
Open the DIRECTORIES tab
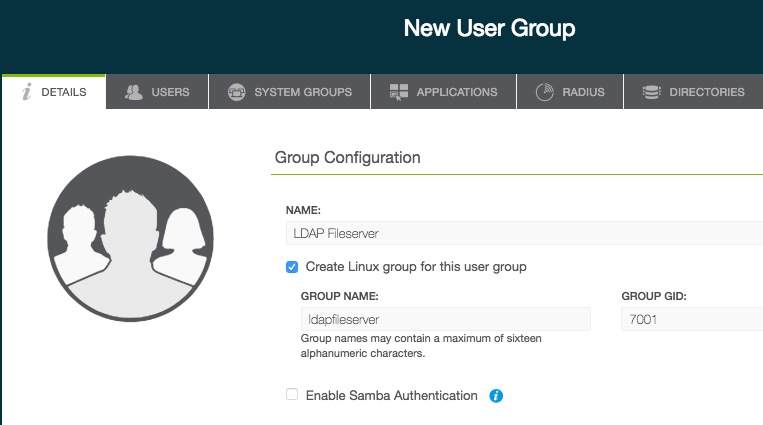(x=693, y=92)
